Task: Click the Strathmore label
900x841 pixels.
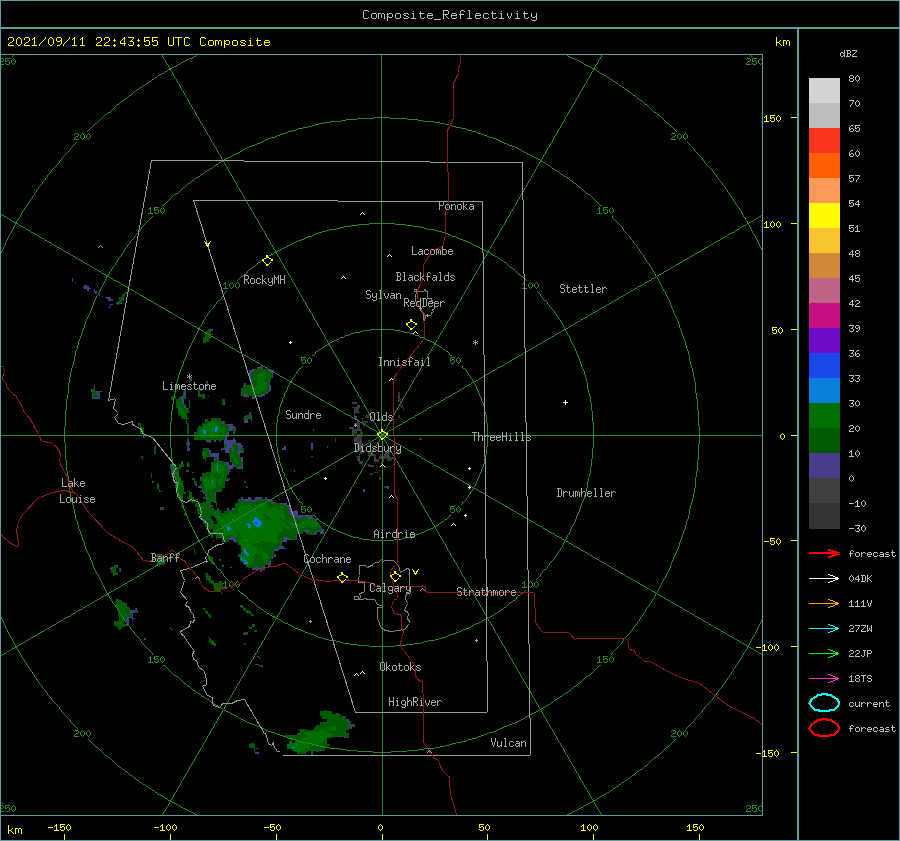Action: (x=486, y=592)
